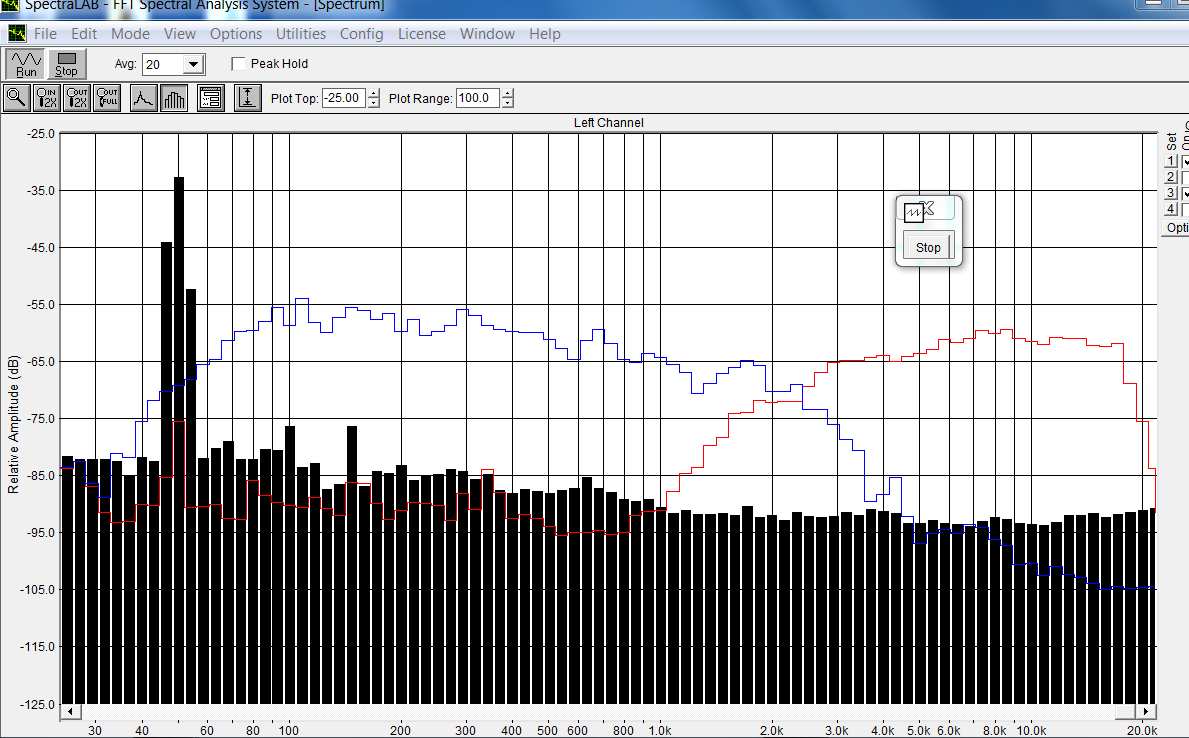The image size is (1189, 738).
Task: Click overlay Set button 2
Action: 1171,177
